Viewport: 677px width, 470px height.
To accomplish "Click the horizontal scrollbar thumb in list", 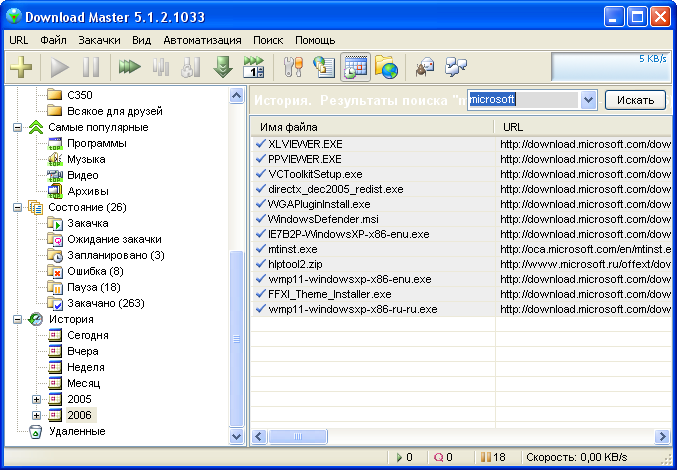I will pos(298,437).
